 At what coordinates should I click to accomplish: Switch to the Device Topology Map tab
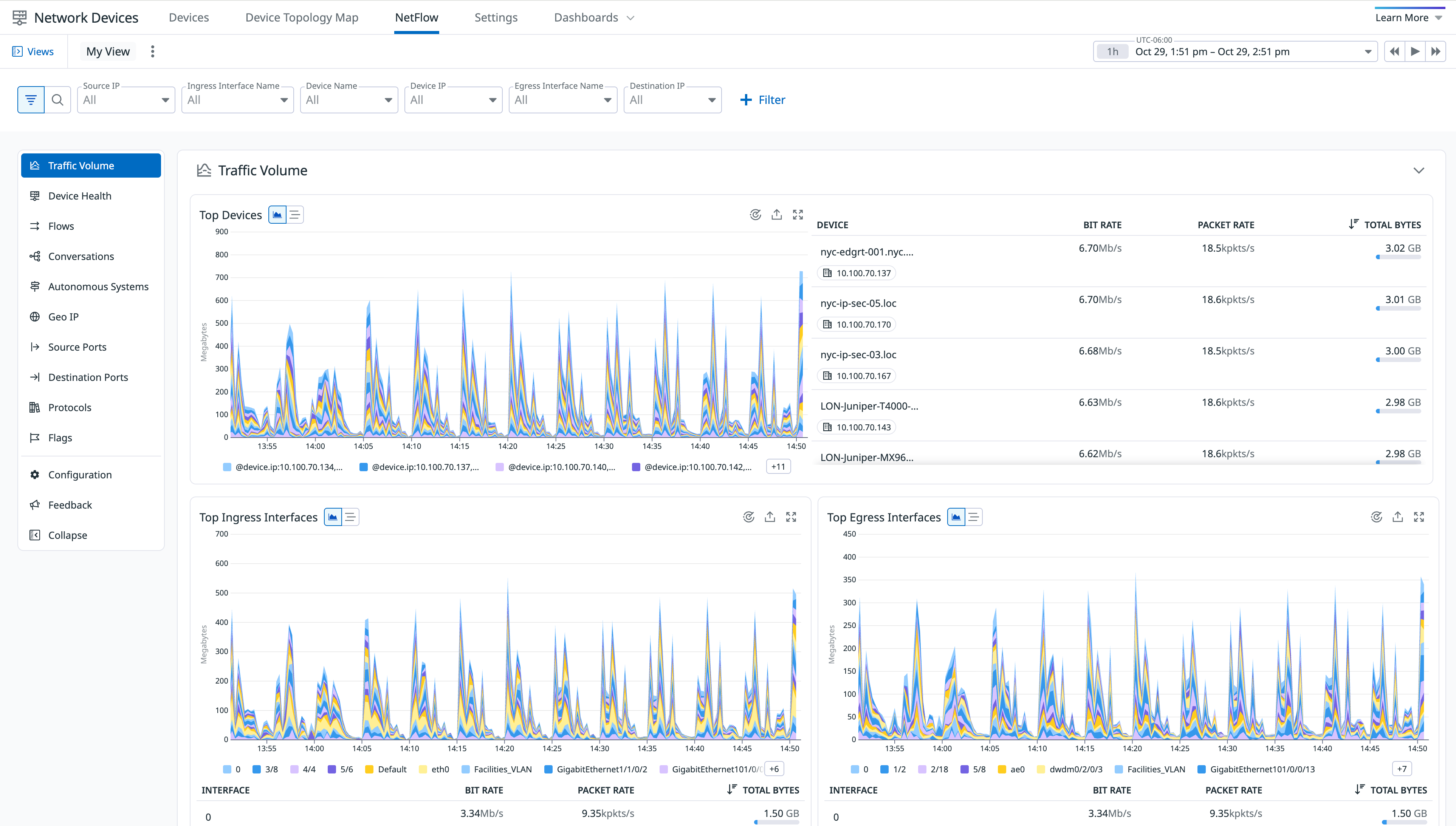tap(301, 17)
